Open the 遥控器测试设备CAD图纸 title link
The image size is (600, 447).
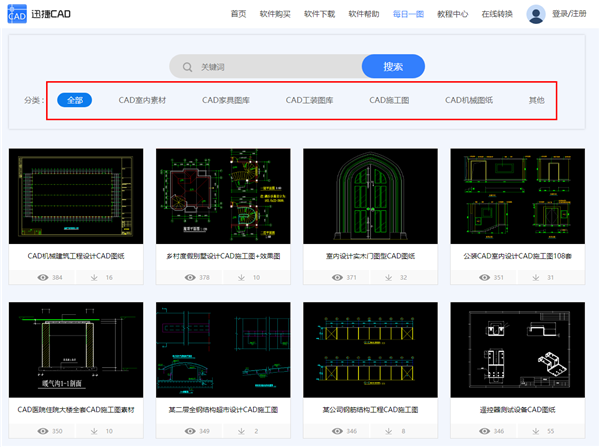pos(517,409)
